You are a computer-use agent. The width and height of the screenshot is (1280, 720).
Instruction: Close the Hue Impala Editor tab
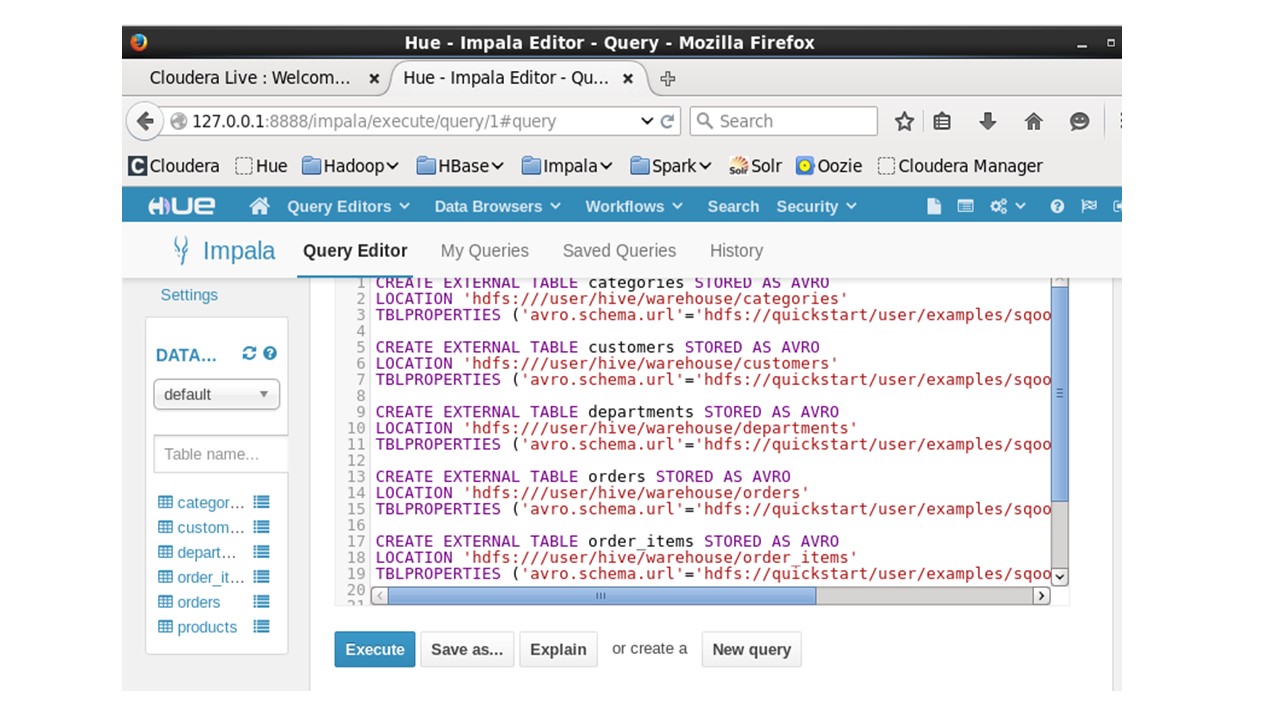pyautogui.click(x=628, y=78)
